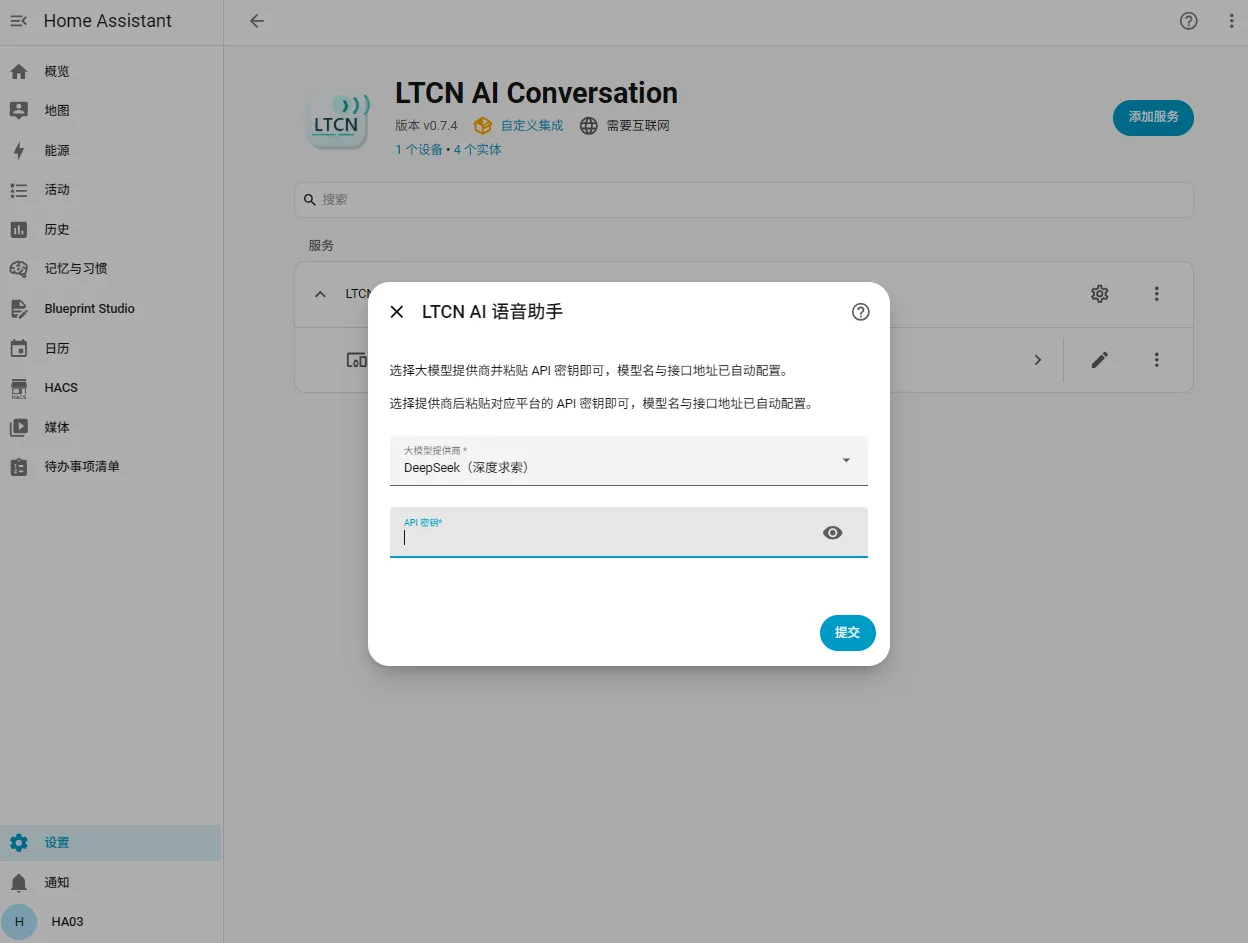Open the help icon in top bar
This screenshot has height=943, width=1248.
[1189, 21]
